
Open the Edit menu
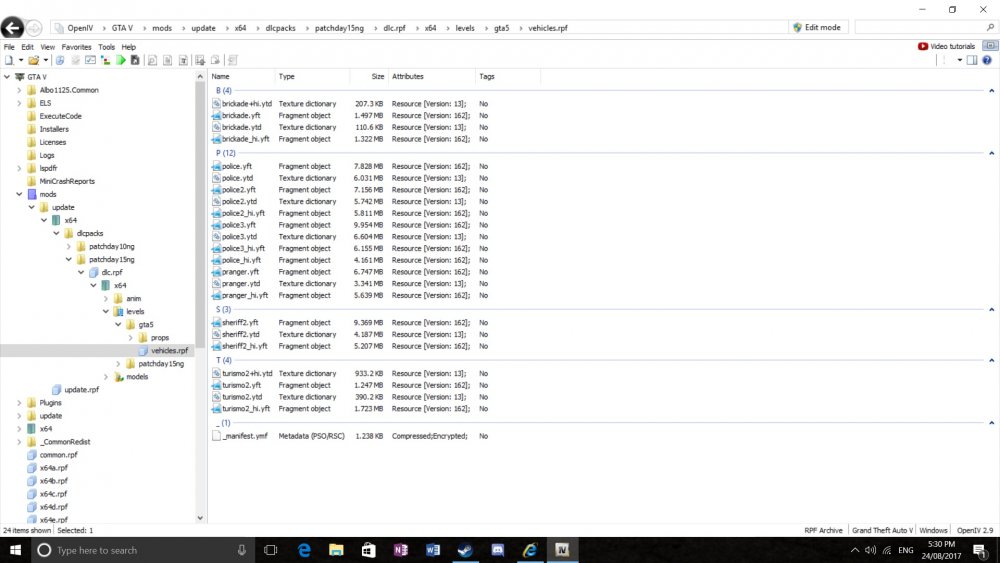(x=27, y=47)
